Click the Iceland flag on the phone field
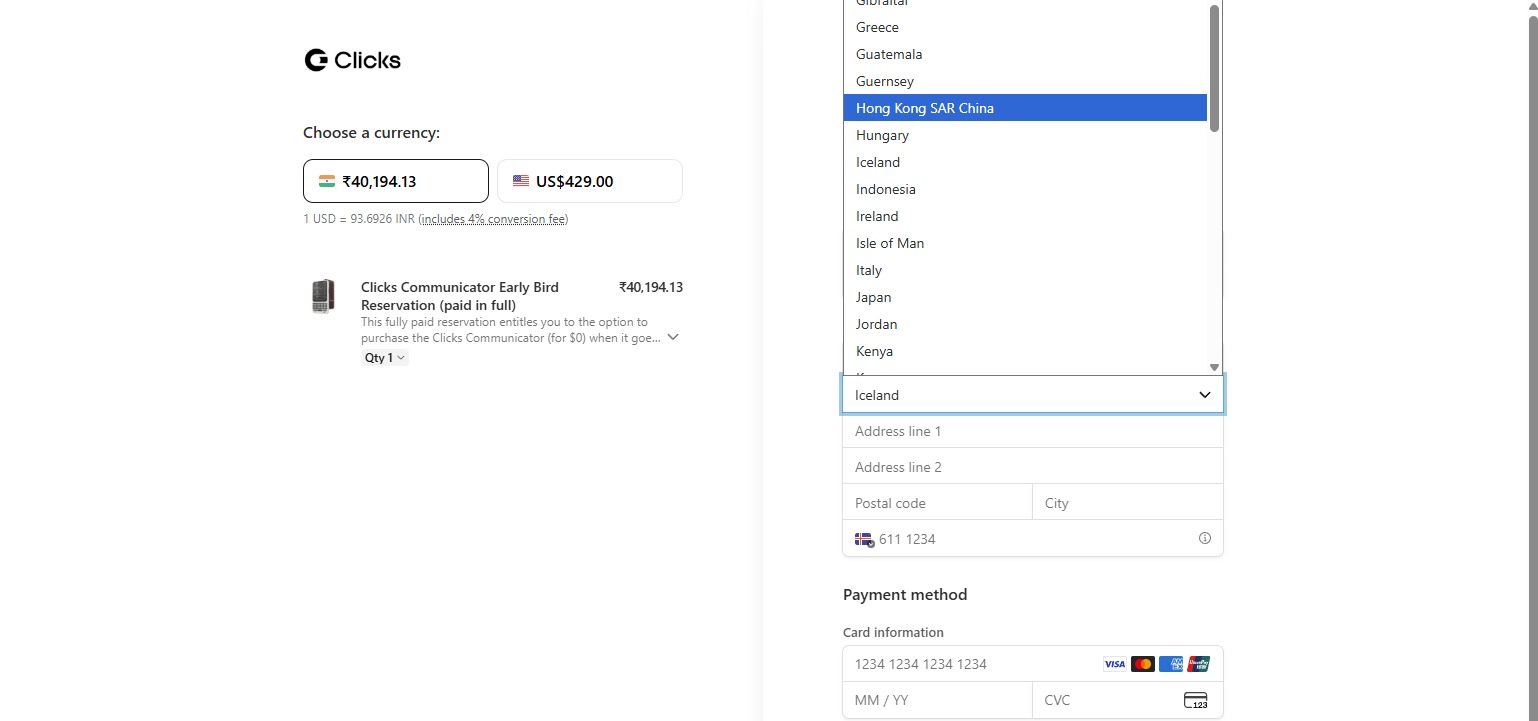The width and height of the screenshot is (1538, 721). (863, 538)
